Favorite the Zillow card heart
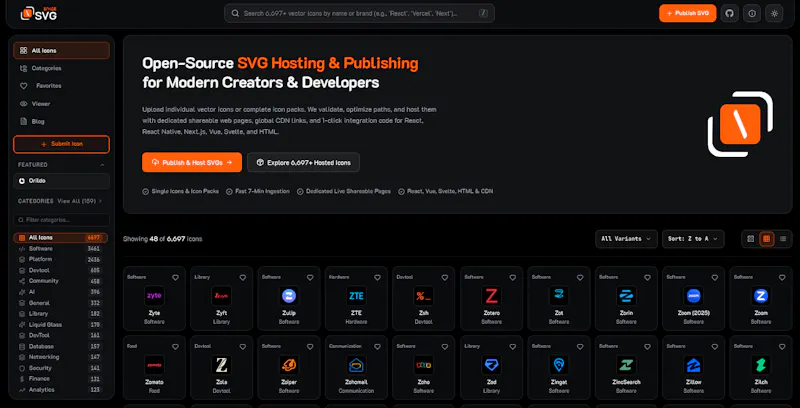Viewport: 800px width, 408px height. point(715,346)
